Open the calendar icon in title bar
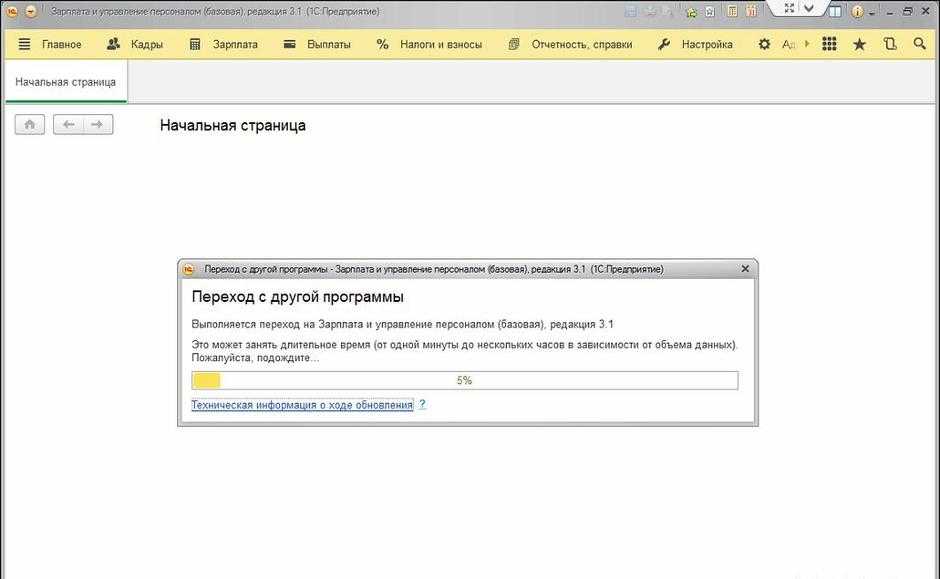 point(751,11)
